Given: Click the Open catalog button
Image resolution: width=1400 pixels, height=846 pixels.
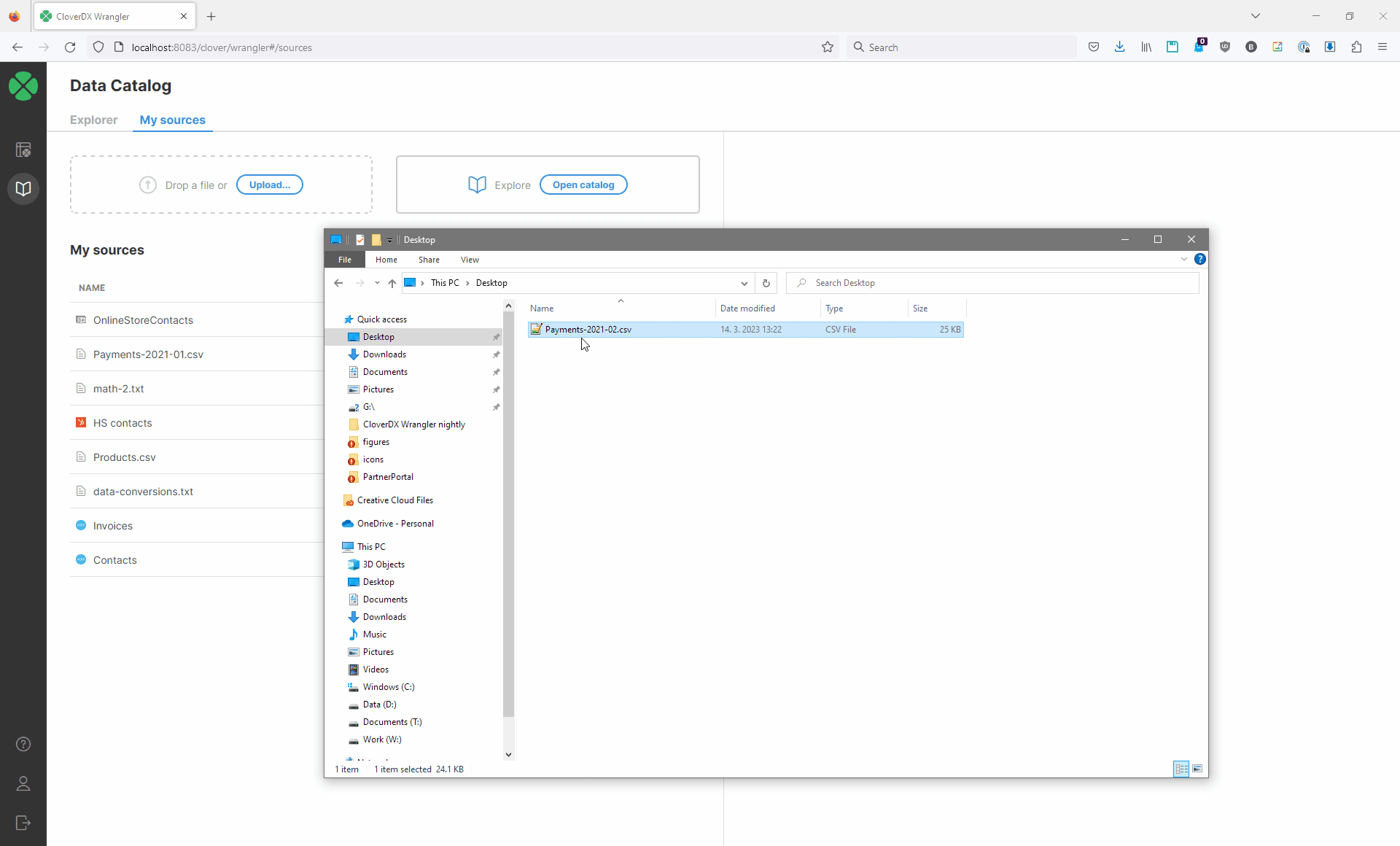Looking at the screenshot, I should pos(583,185).
